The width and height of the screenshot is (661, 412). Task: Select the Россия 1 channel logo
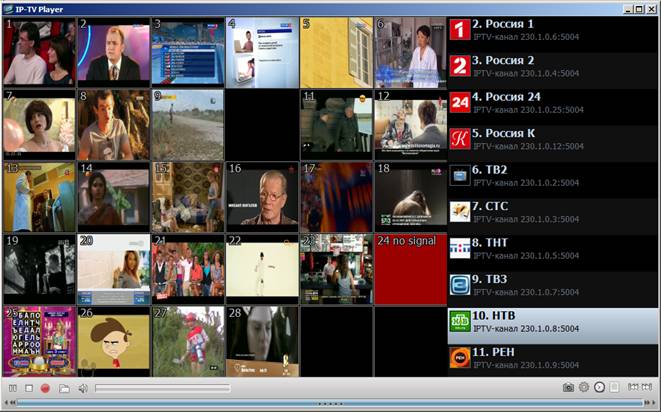pyautogui.click(x=459, y=30)
